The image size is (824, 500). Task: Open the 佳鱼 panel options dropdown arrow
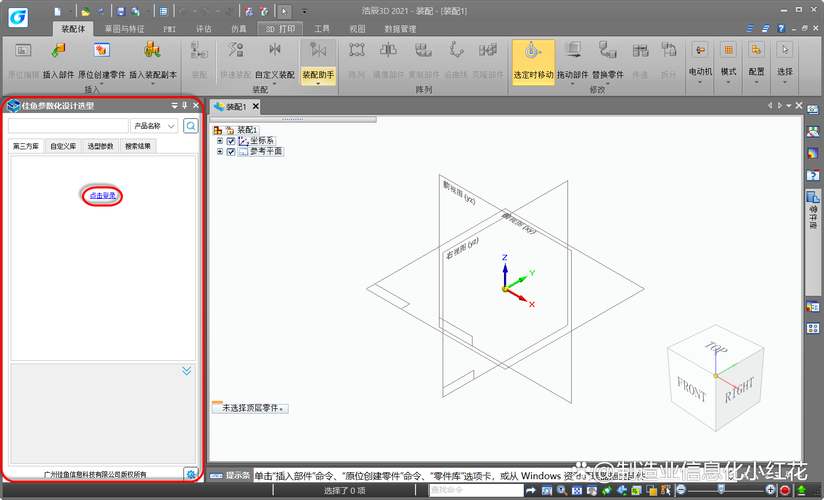tap(174, 106)
